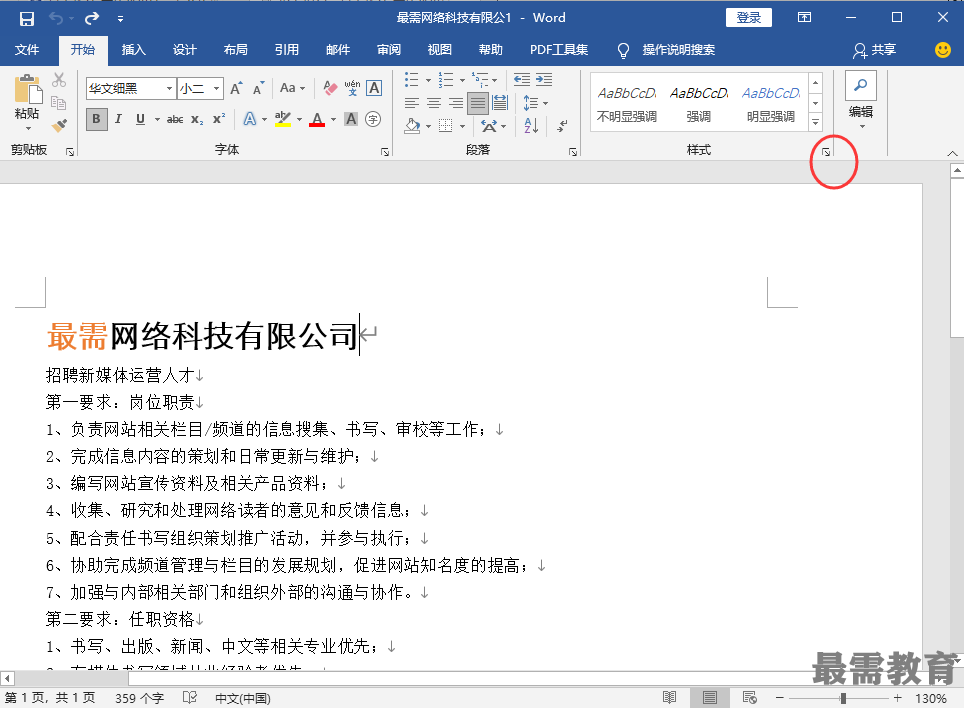Viewport: 964px width, 708px height.
Task: Align text left
Action: [x=412, y=103]
